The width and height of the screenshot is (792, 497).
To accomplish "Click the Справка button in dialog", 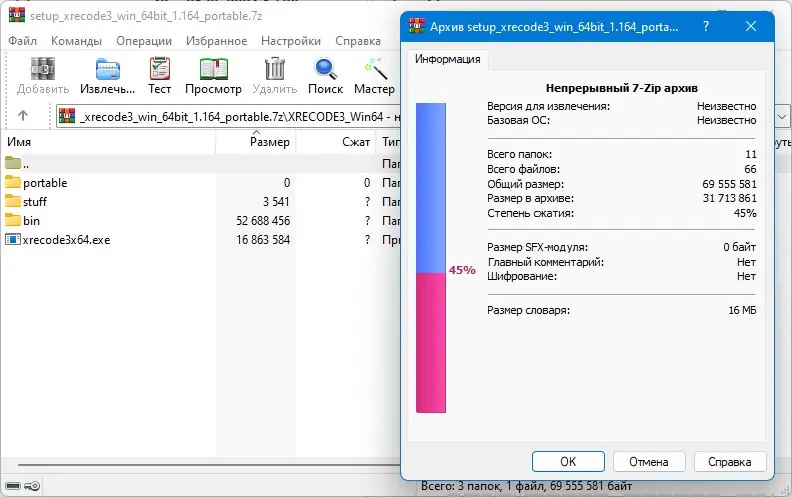I will 730,462.
